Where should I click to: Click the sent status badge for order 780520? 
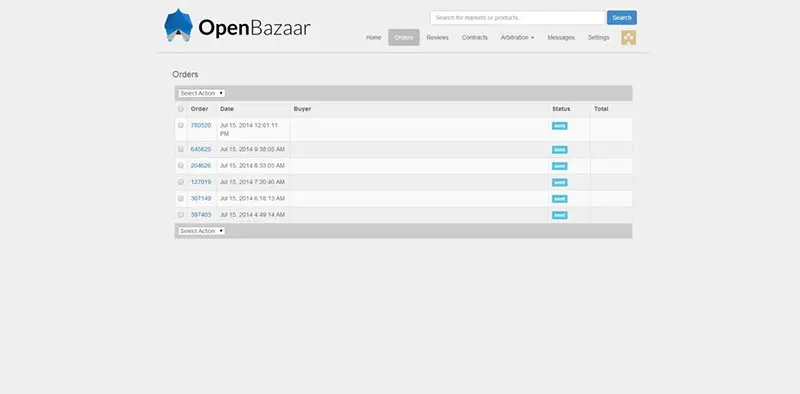pos(560,126)
